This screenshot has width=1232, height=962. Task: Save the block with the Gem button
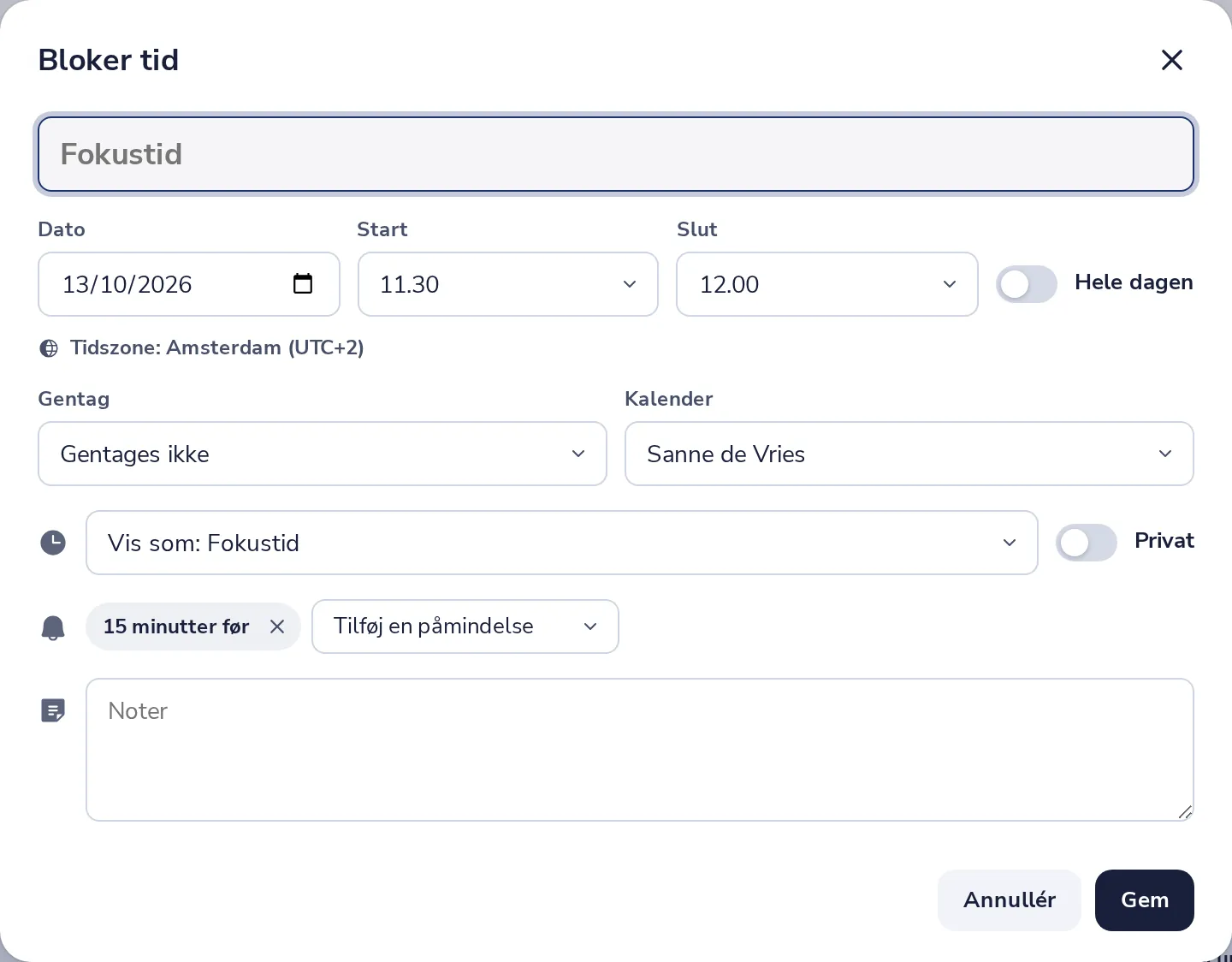point(1145,900)
